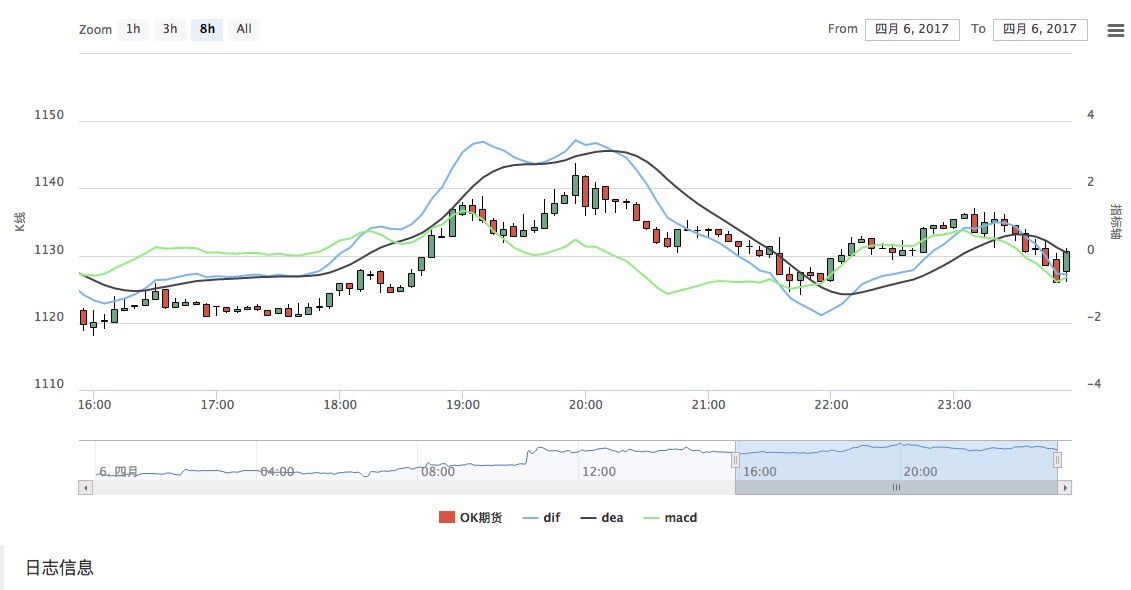Image resolution: width=1131 pixels, height=590 pixels.
Task: Click the navigator's right range handle
Action: tap(1057, 460)
